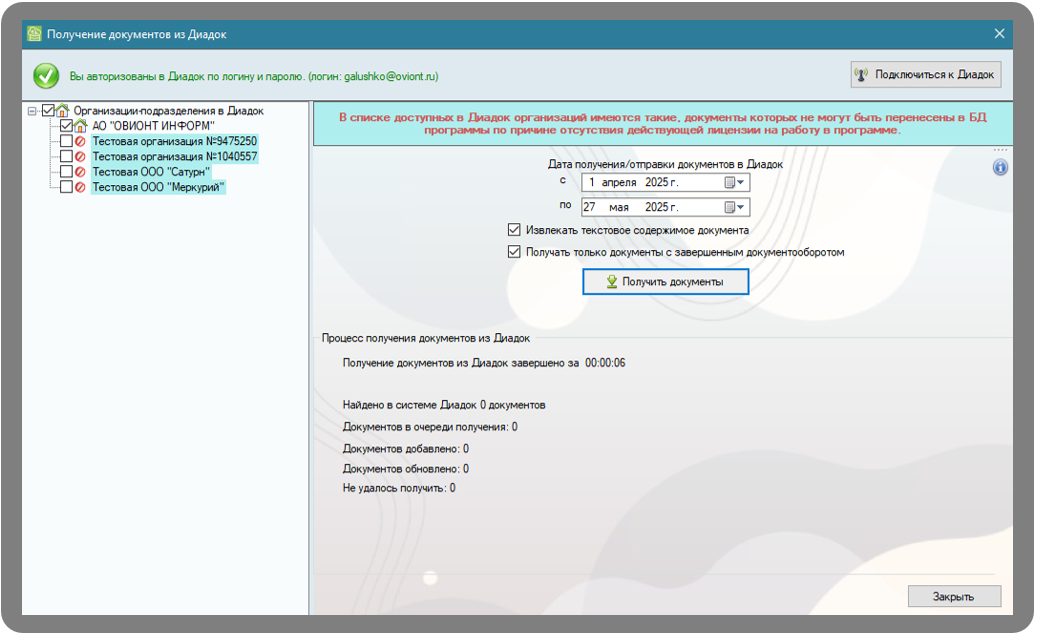This screenshot has height=637, width=1039.
Task: Check the Тестовая ООО "Меркурий" checkbox
Action: tap(66, 188)
